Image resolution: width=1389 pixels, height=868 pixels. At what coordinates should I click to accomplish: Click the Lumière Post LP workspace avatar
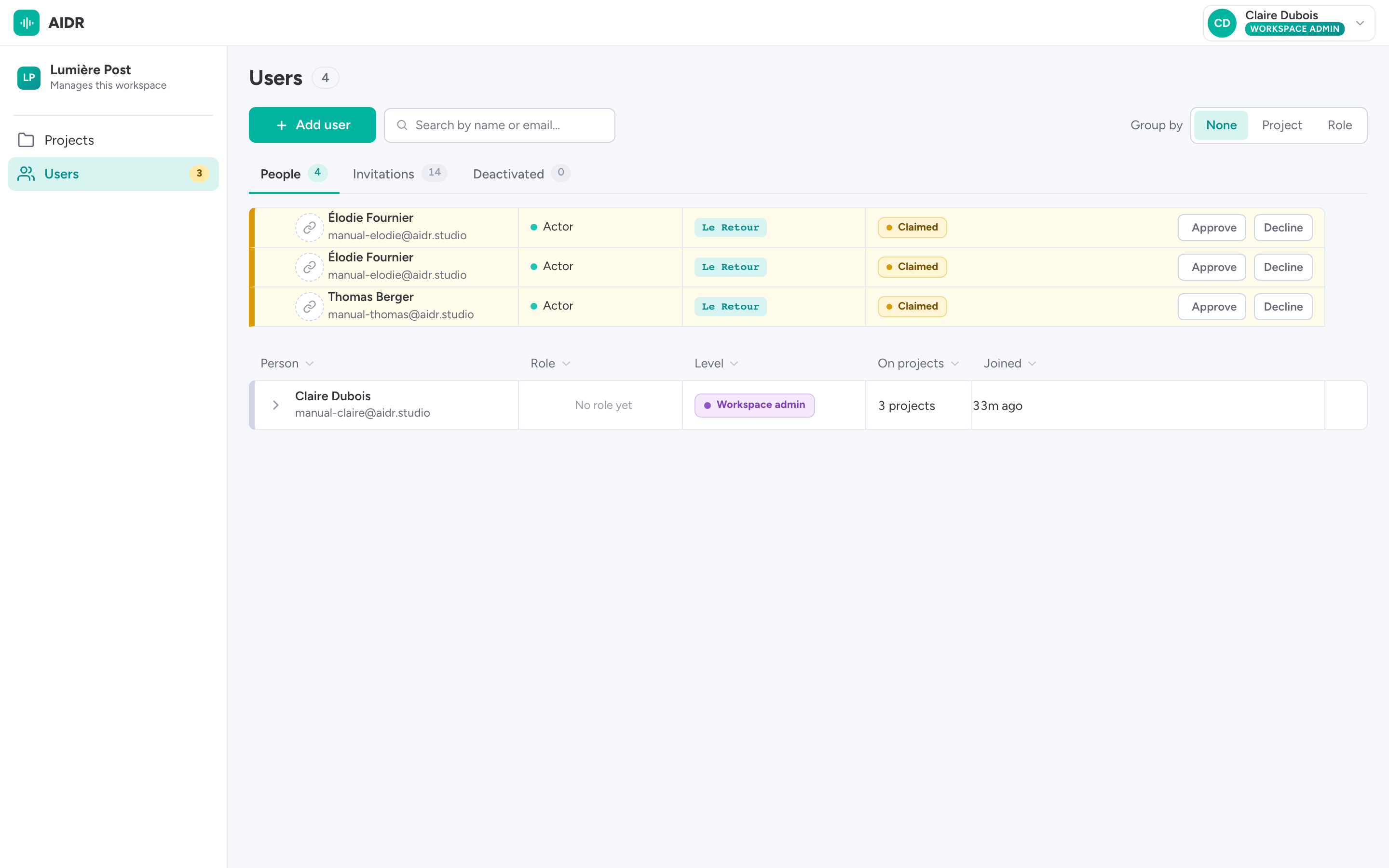[29, 78]
